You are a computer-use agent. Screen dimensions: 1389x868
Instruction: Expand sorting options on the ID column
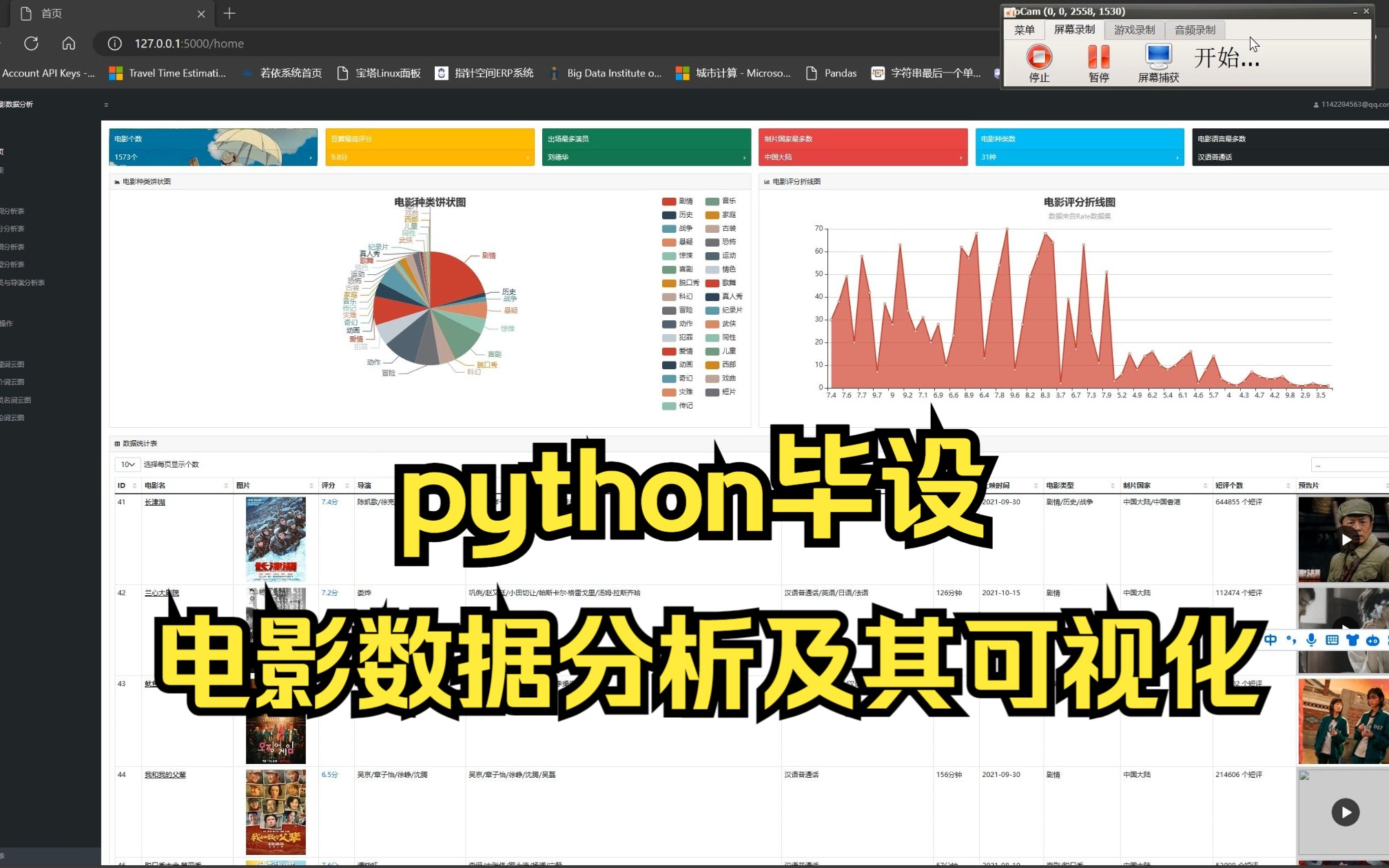[134, 485]
